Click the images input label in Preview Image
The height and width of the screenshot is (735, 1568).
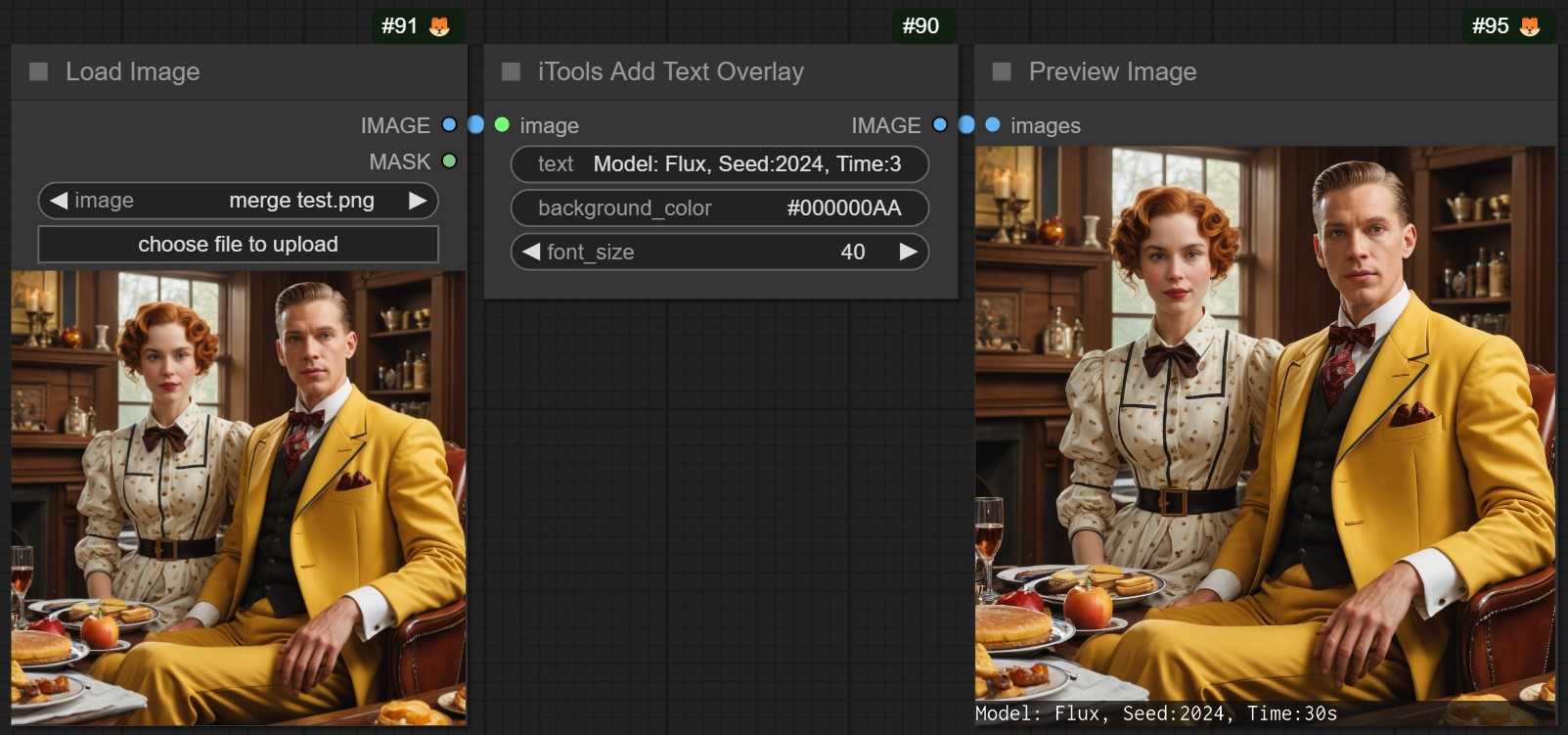pos(1045,125)
